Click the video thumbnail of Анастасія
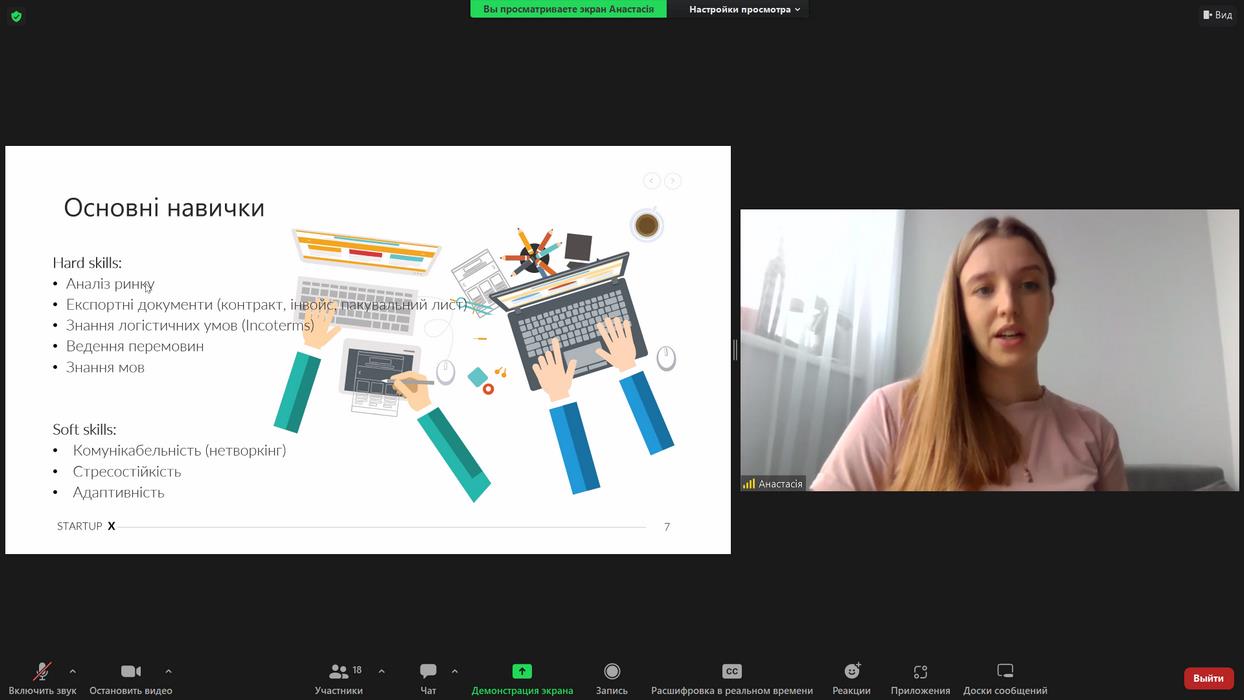This screenshot has width=1244, height=700. (989, 350)
